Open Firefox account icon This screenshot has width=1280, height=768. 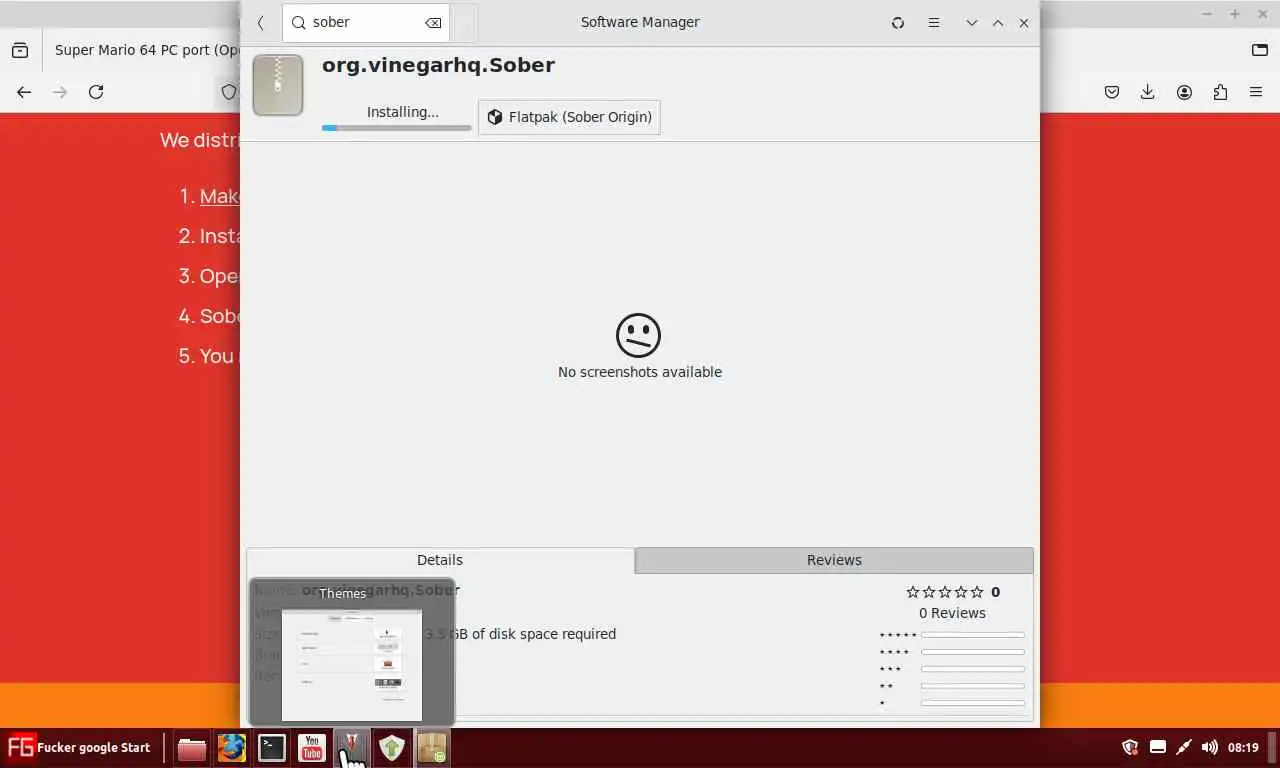pos(1184,92)
